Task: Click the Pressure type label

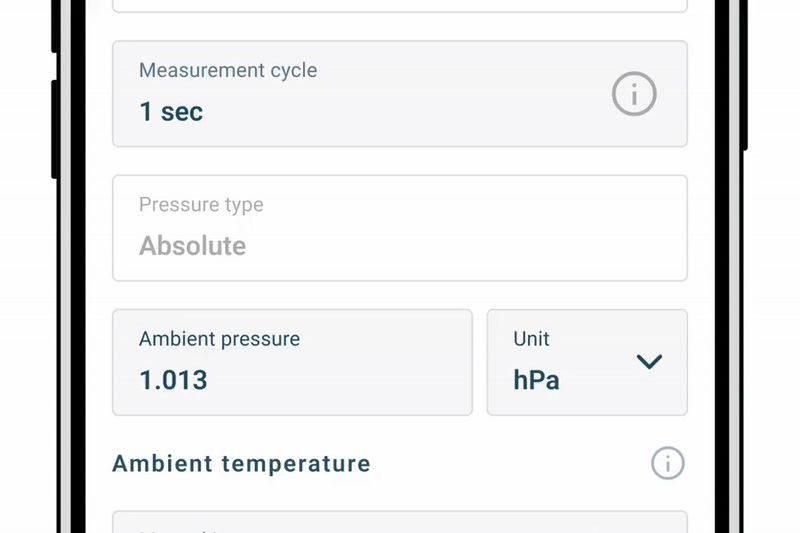Action: [201, 205]
